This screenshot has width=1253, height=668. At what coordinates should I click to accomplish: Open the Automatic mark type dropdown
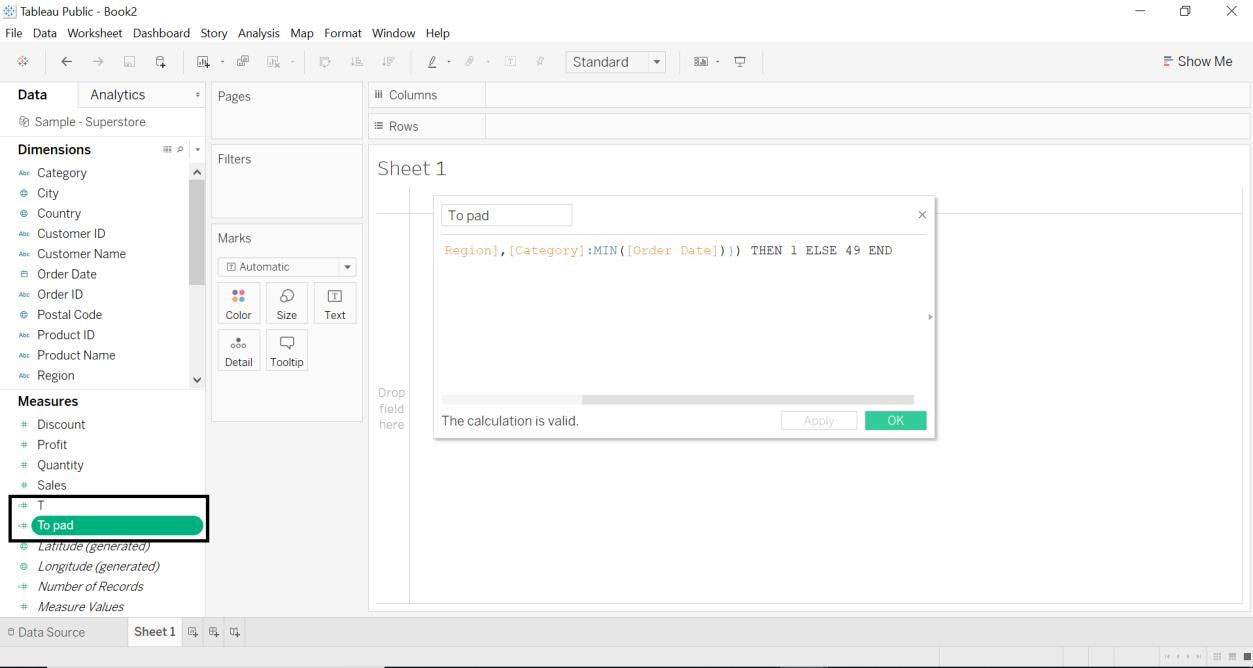click(347, 267)
